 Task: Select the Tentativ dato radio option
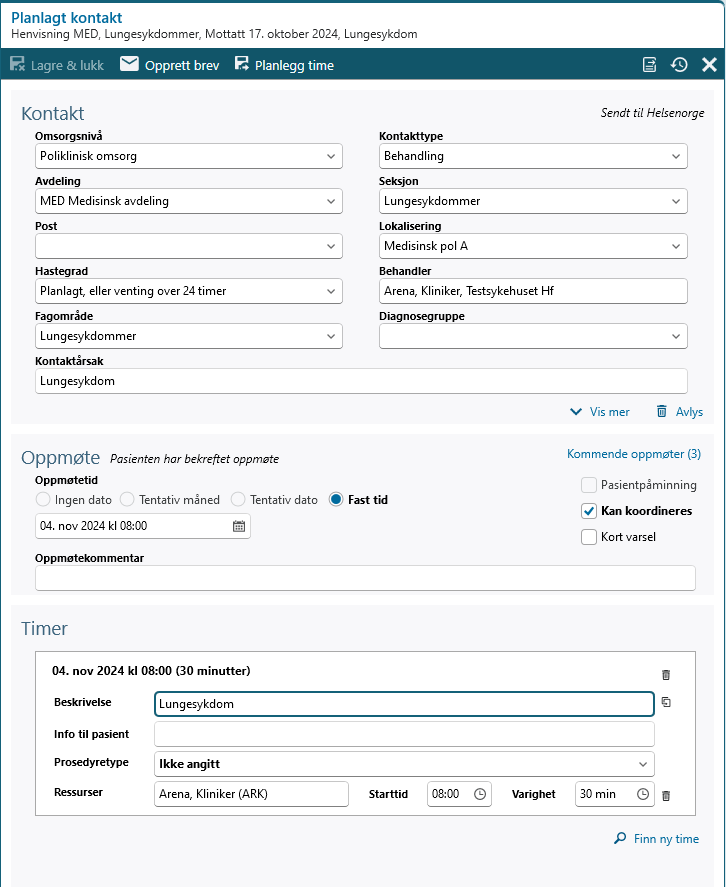[238, 499]
